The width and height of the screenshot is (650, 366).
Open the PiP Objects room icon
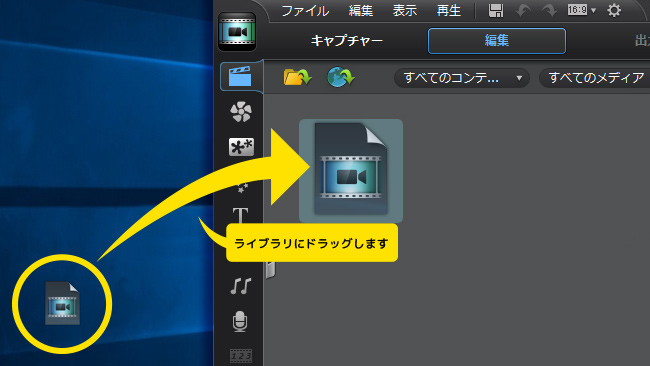click(241, 147)
